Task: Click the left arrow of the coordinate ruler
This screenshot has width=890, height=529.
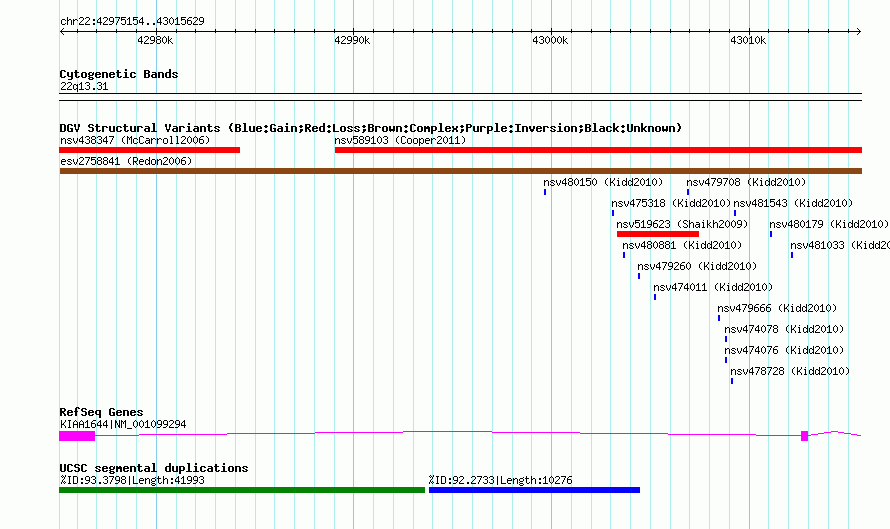Action: pos(62,32)
